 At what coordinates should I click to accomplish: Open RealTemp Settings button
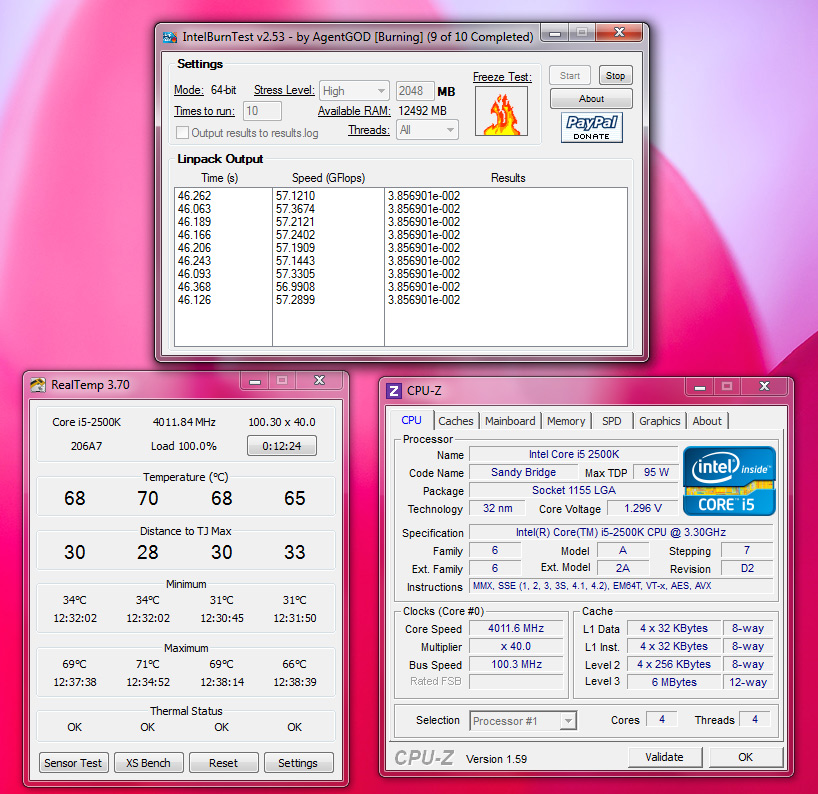tap(298, 763)
